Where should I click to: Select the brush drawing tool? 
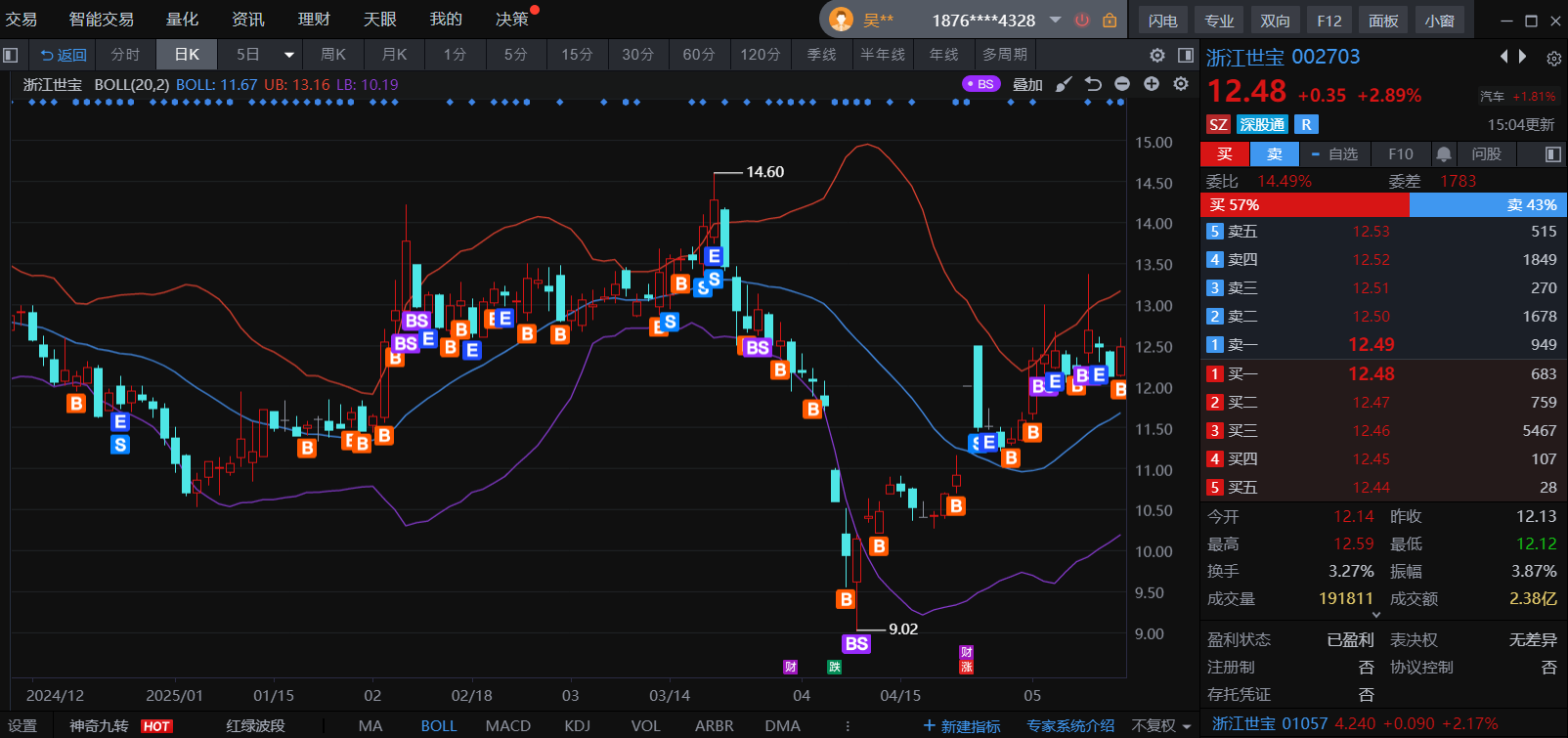1064,84
